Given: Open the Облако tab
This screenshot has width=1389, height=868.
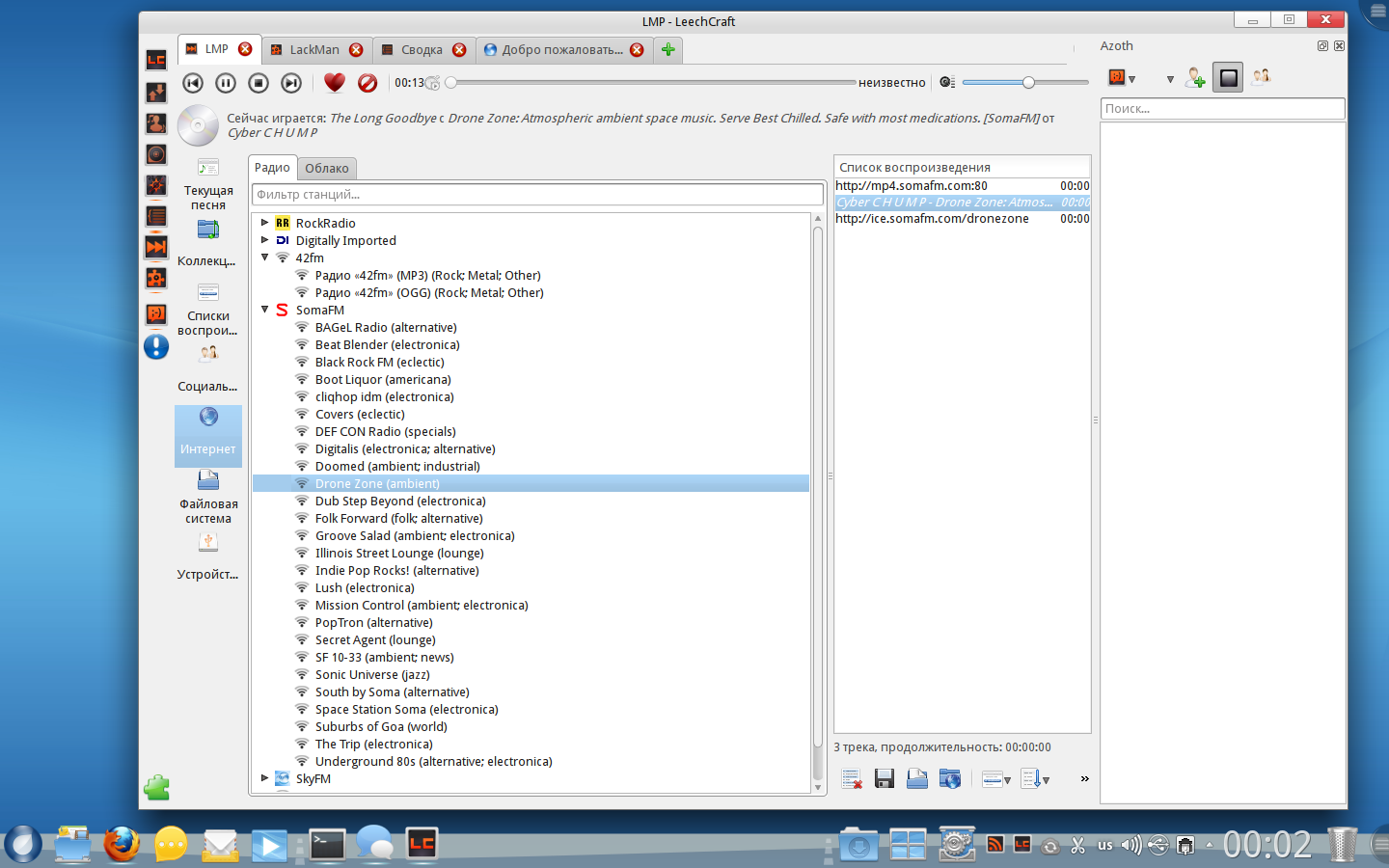Looking at the screenshot, I should pos(327,169).
